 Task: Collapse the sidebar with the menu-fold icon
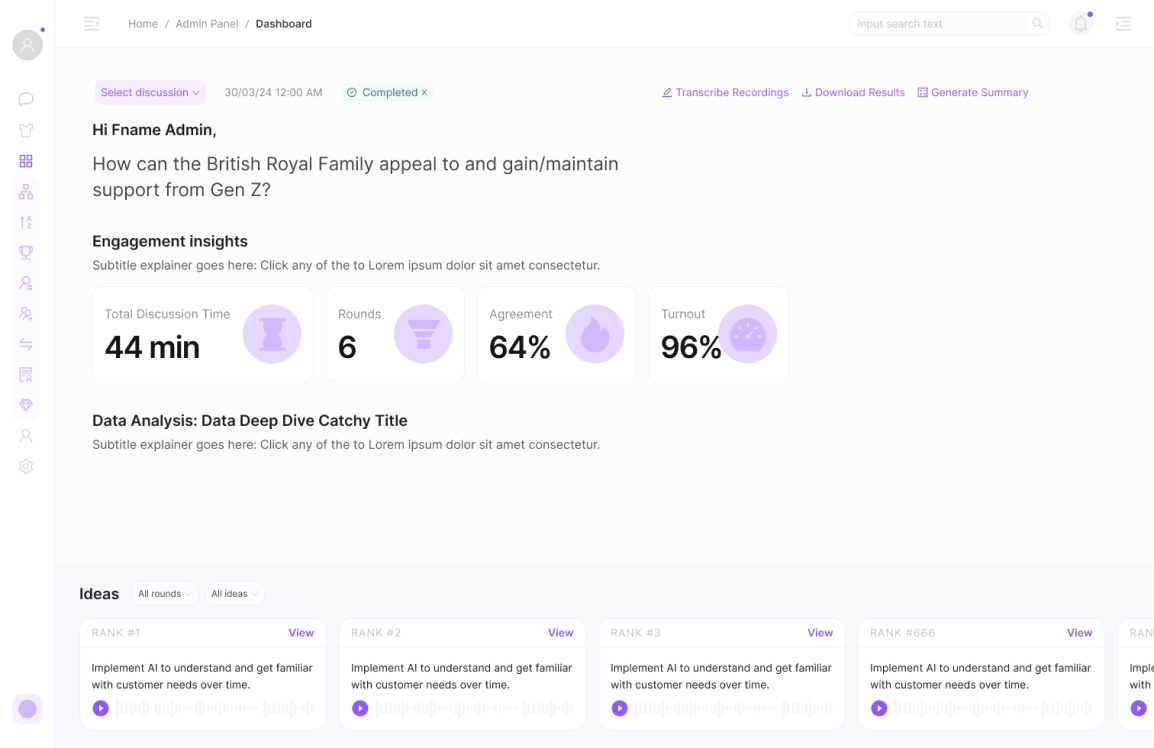coord(92,24)
